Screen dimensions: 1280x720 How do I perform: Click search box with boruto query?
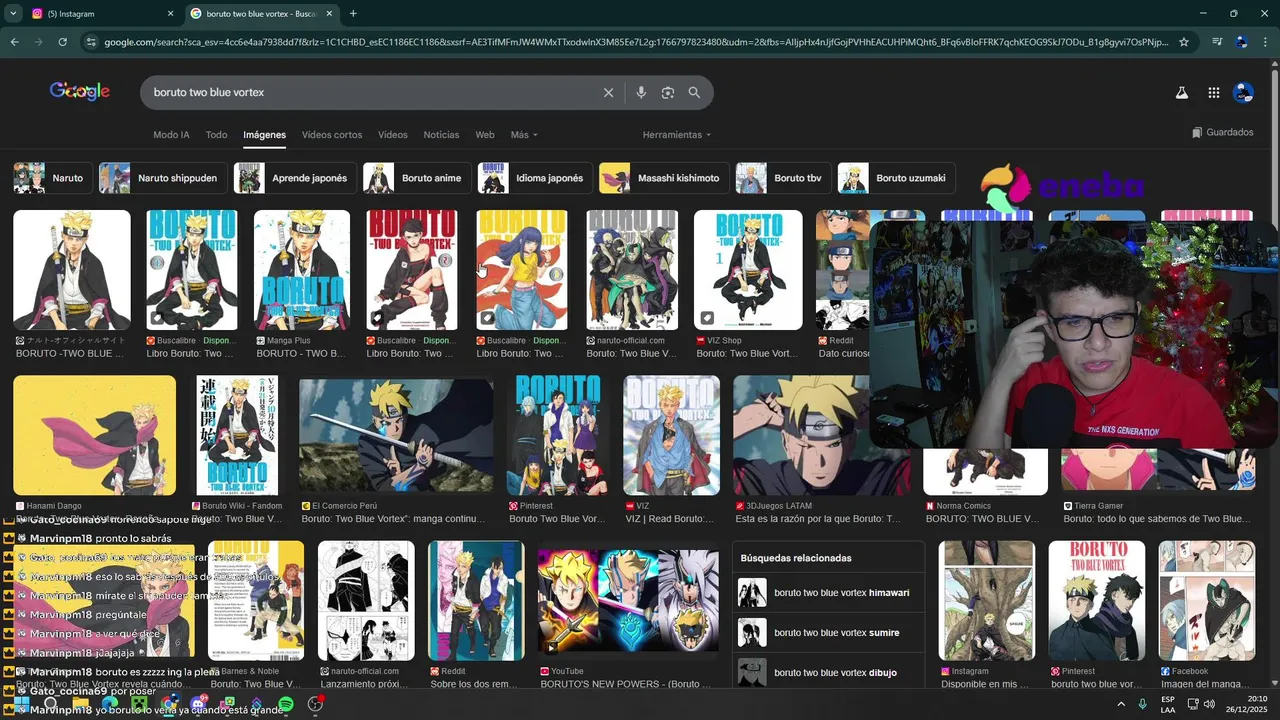tap(370, 92)
